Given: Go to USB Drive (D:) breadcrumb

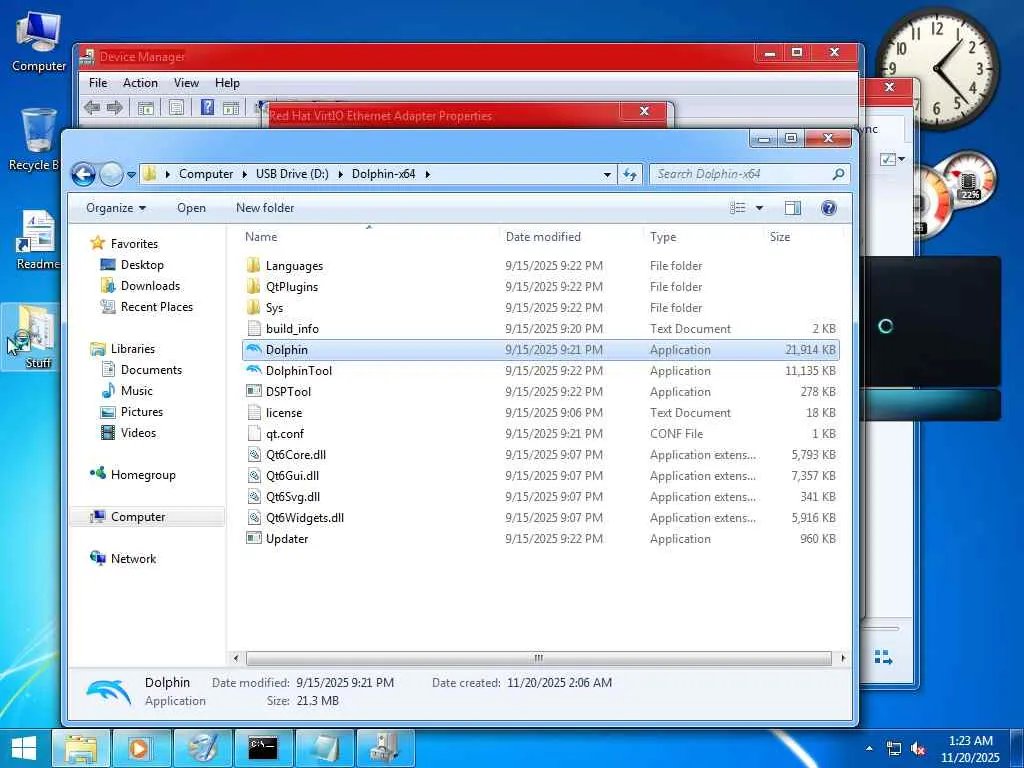Looking at the screenshot, I should [292, 174].
